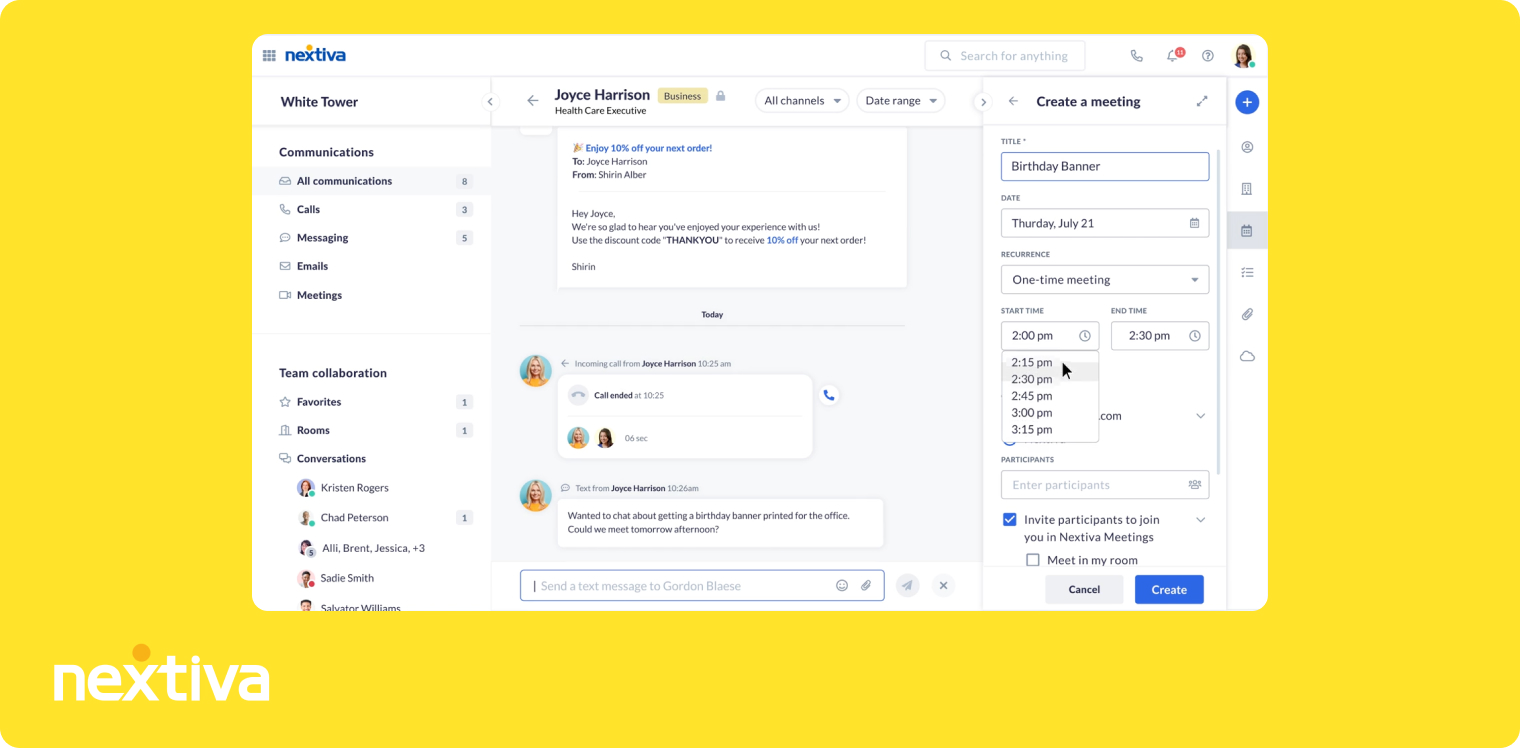The image size is (1520, 748).
Task: Open All communications in sidebar
Action: tap(371, 181)
